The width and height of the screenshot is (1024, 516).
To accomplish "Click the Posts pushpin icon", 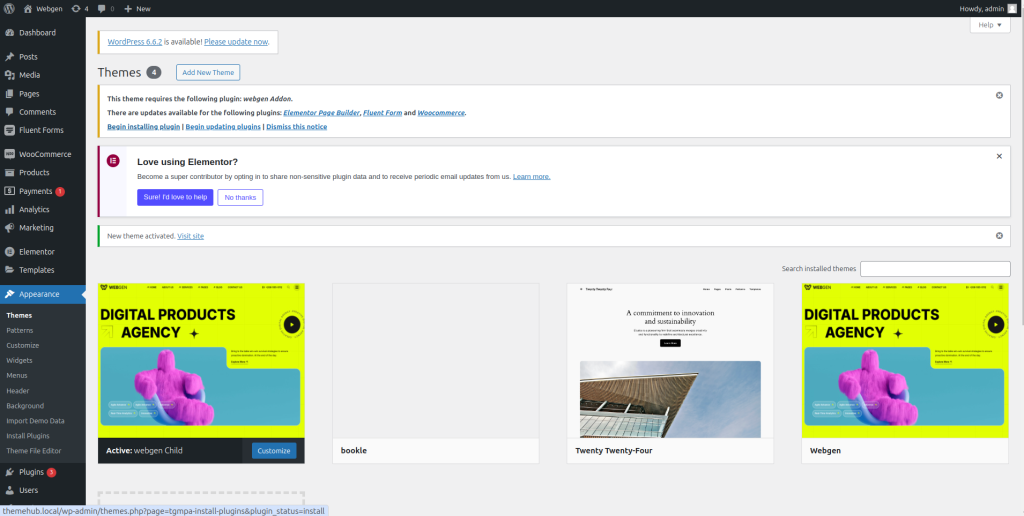I will 9,57.
